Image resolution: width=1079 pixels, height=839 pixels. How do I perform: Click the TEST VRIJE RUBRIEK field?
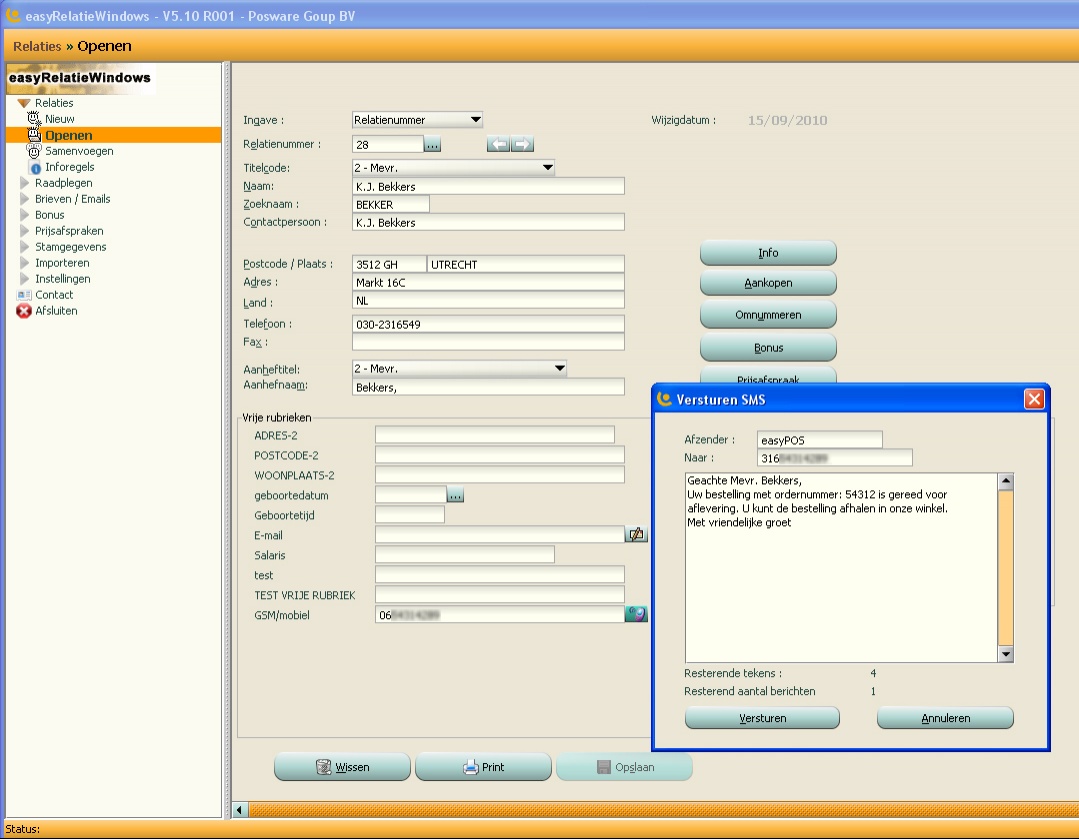coord(500,595)
